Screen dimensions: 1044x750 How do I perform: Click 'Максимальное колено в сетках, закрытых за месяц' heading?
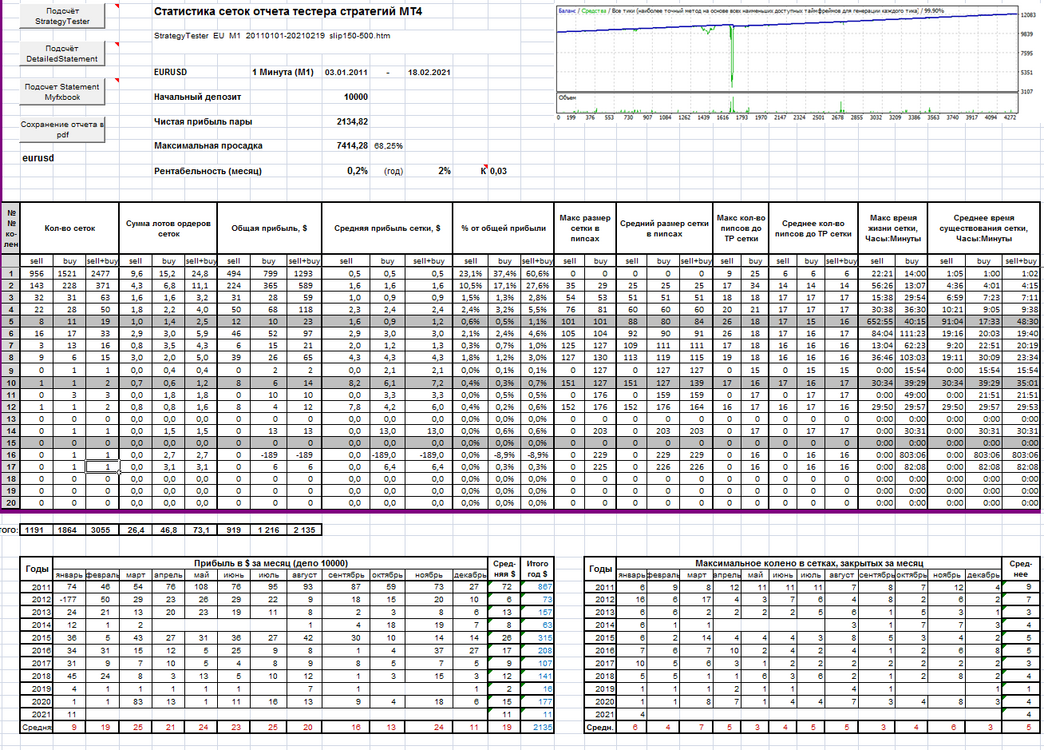pos(809,563)
